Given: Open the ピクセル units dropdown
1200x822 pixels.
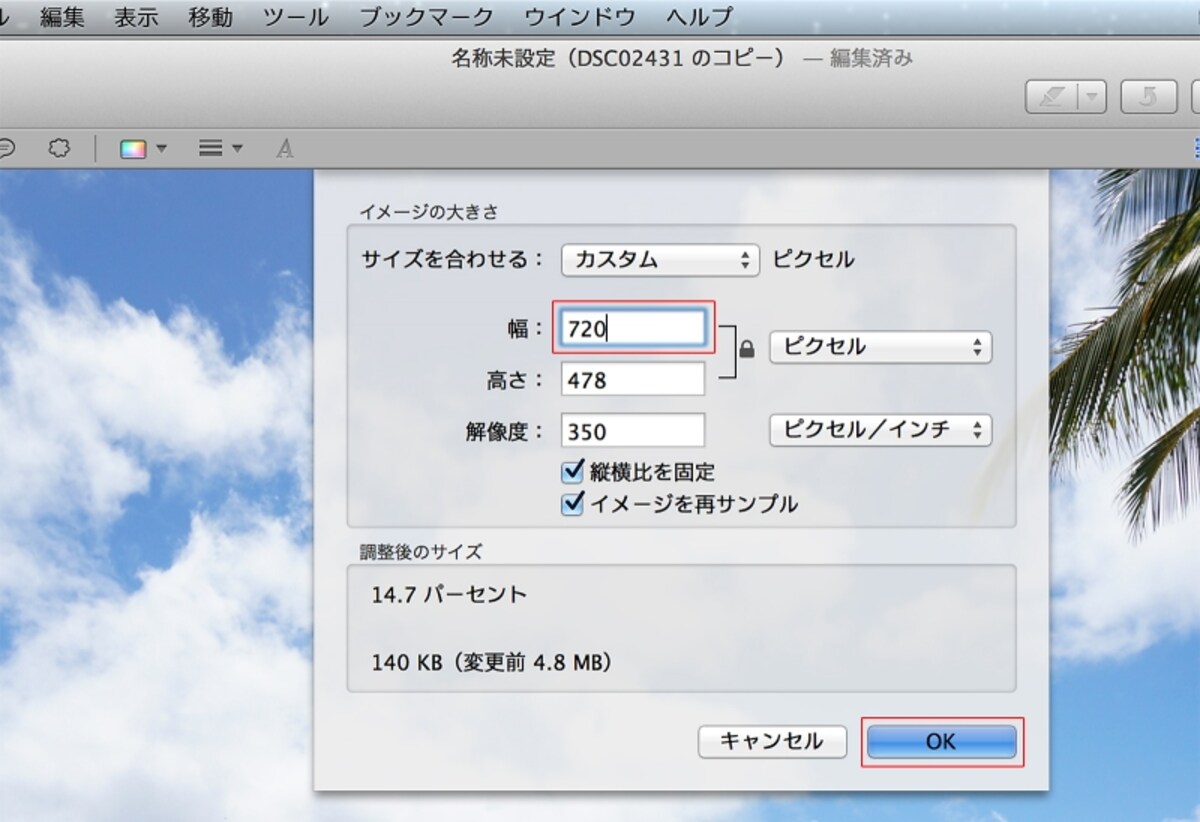Looking at the screenshot, I should (x=880, y=347).
